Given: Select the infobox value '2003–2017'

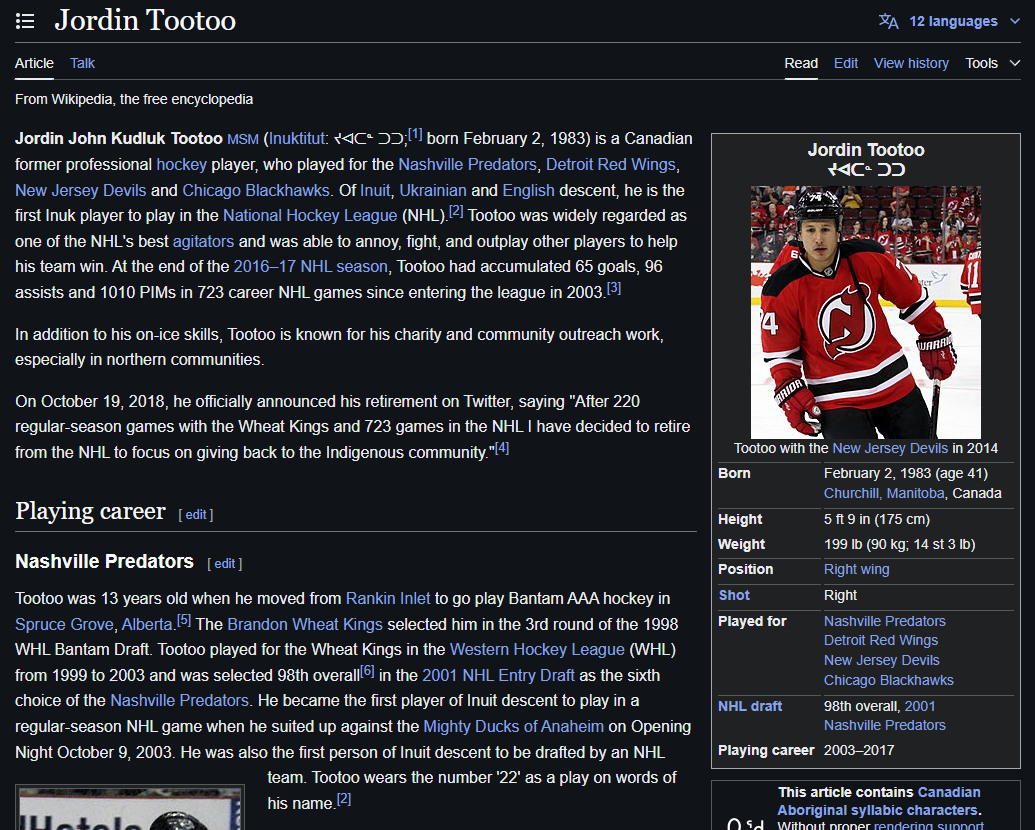Looking at the screenshot, I should pos(859,750).
